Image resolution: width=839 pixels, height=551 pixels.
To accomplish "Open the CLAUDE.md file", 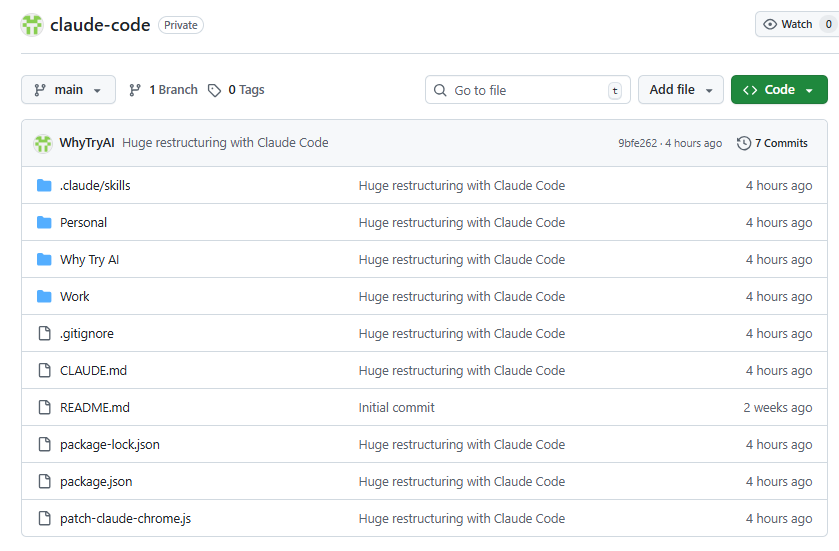I will tap(93, 370).
